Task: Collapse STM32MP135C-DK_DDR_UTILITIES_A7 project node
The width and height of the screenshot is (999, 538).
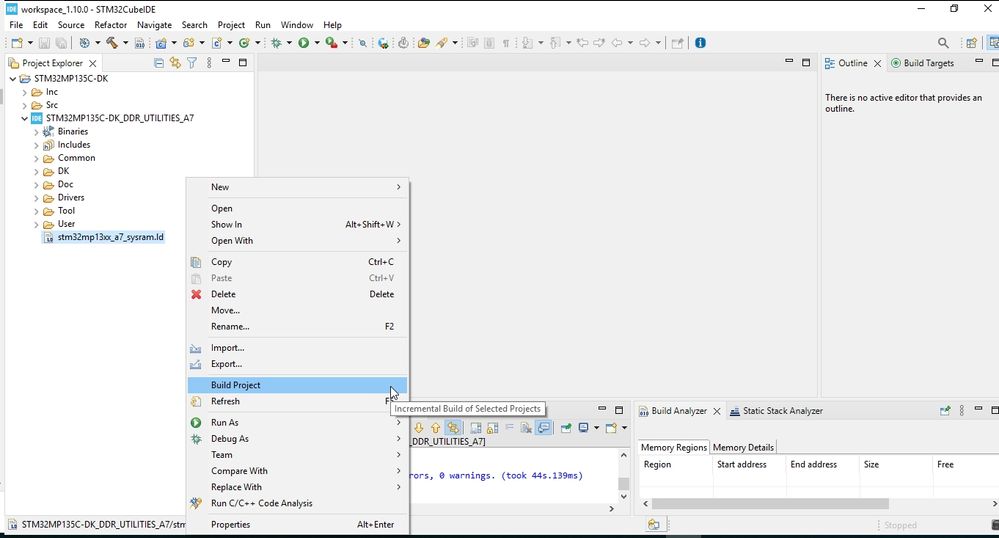Action: click(x=25, y=118)
